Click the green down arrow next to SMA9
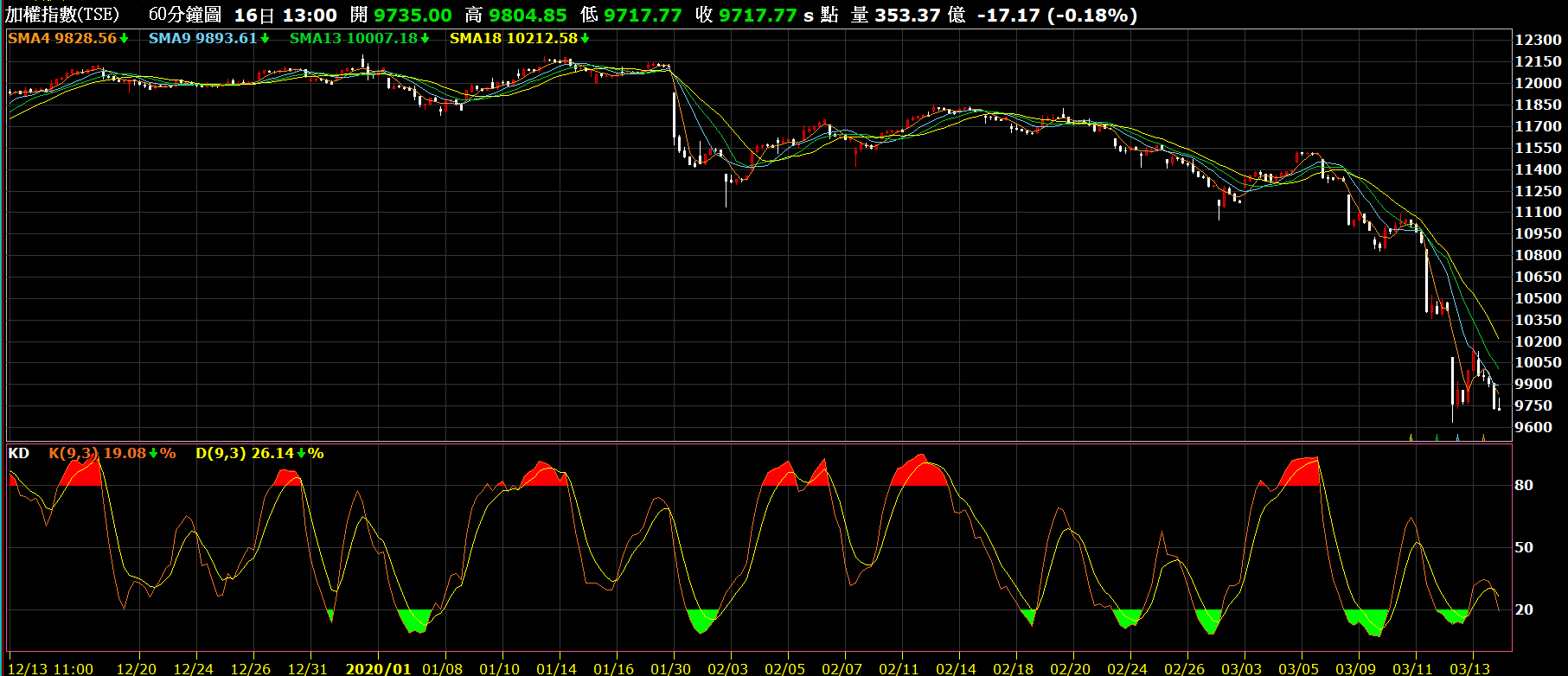Viewport: 1568px width, 676px height. pos(265,39)
